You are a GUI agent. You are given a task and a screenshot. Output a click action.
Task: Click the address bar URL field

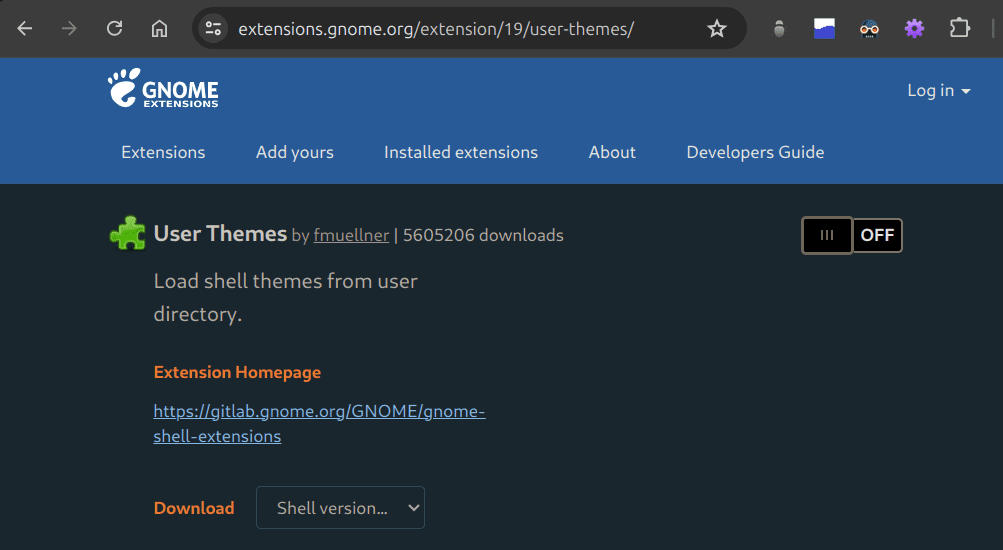(450, 29)
